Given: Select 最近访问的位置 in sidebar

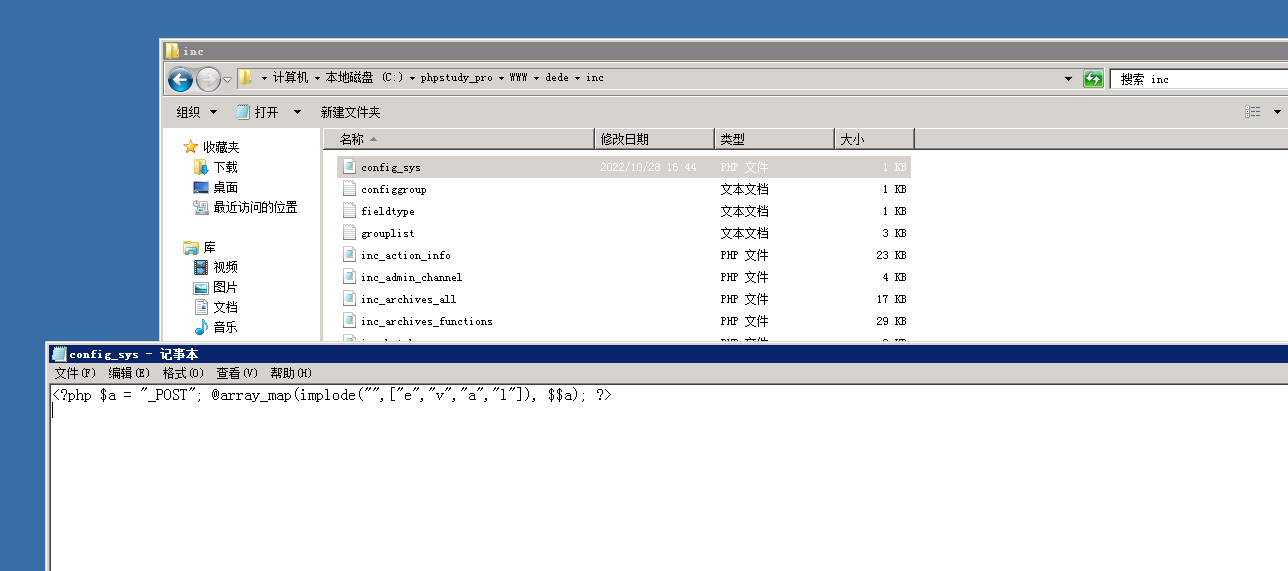Looking at the screenshot, I should tap(246, 207).
